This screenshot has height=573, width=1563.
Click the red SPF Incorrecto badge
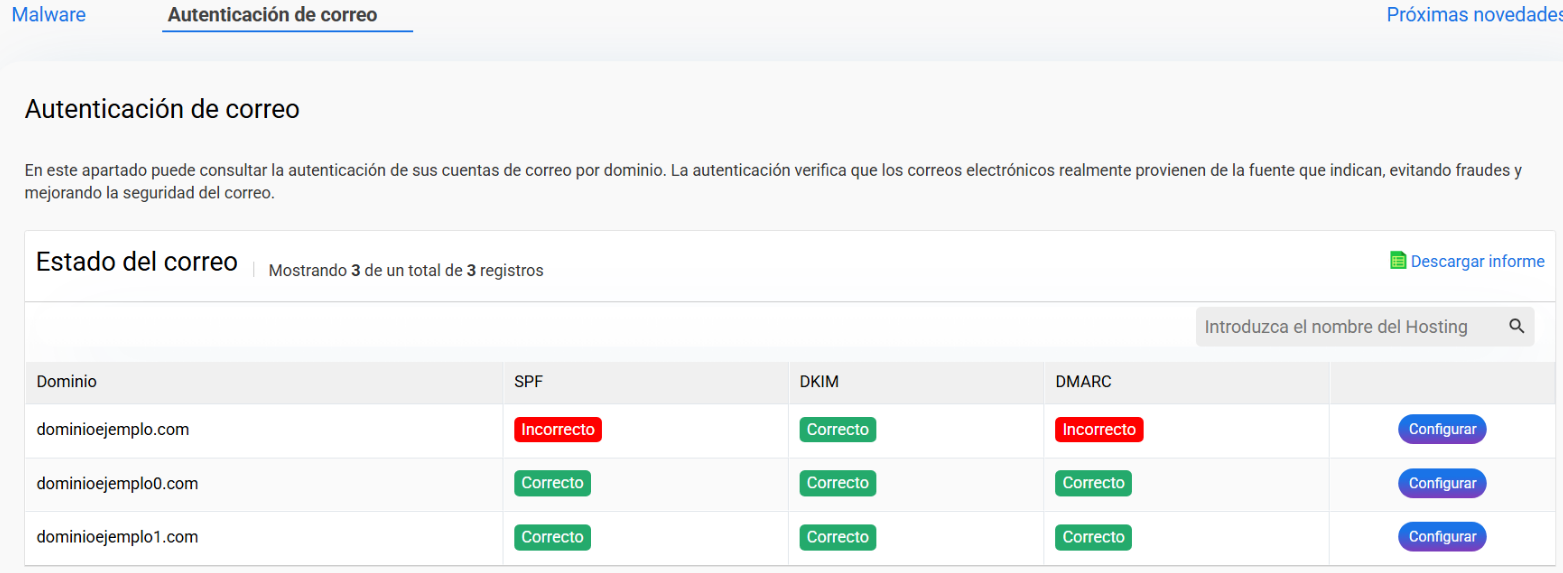pos(558,429)
